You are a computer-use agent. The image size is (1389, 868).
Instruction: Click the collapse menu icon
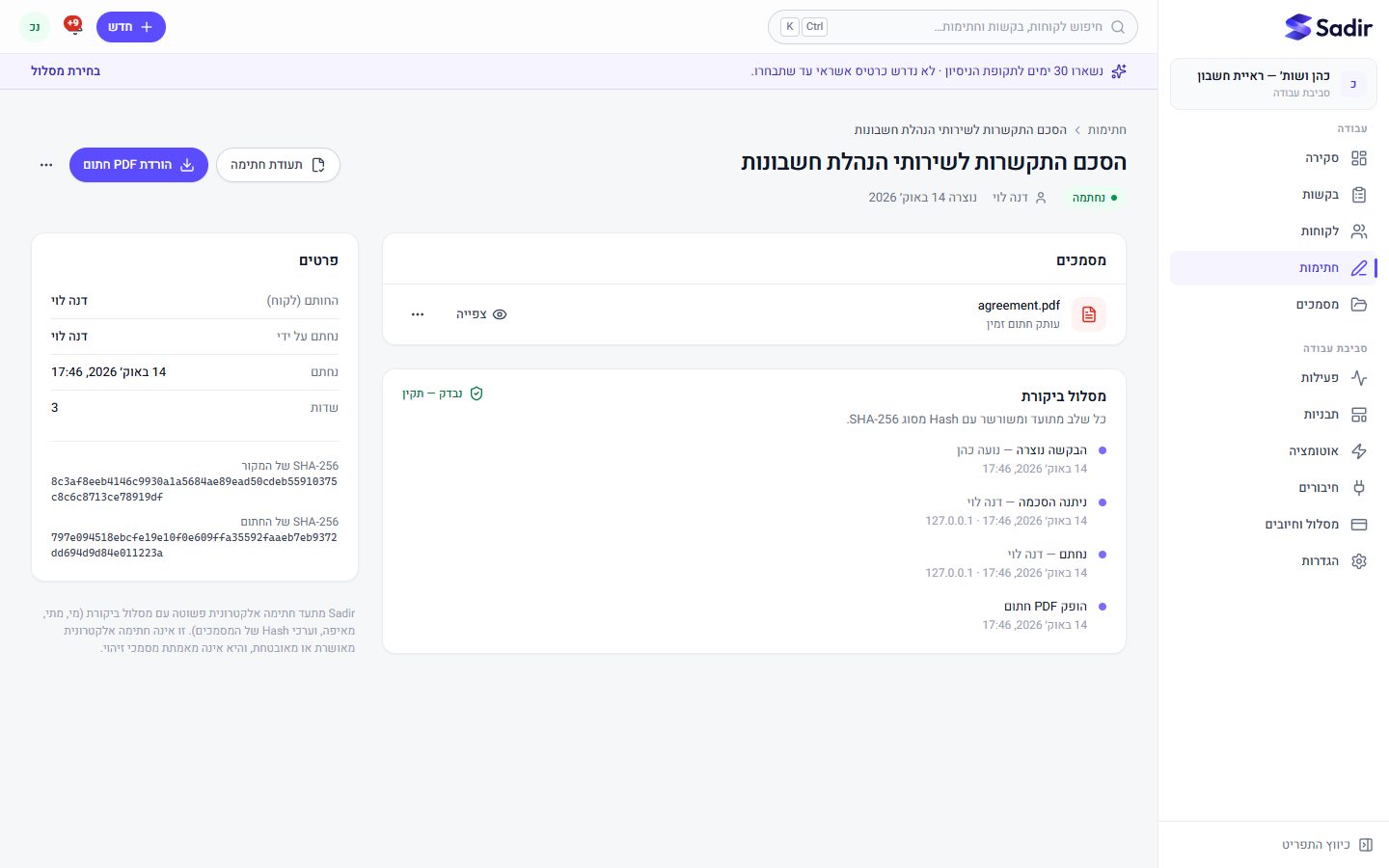pos(1366,845)
